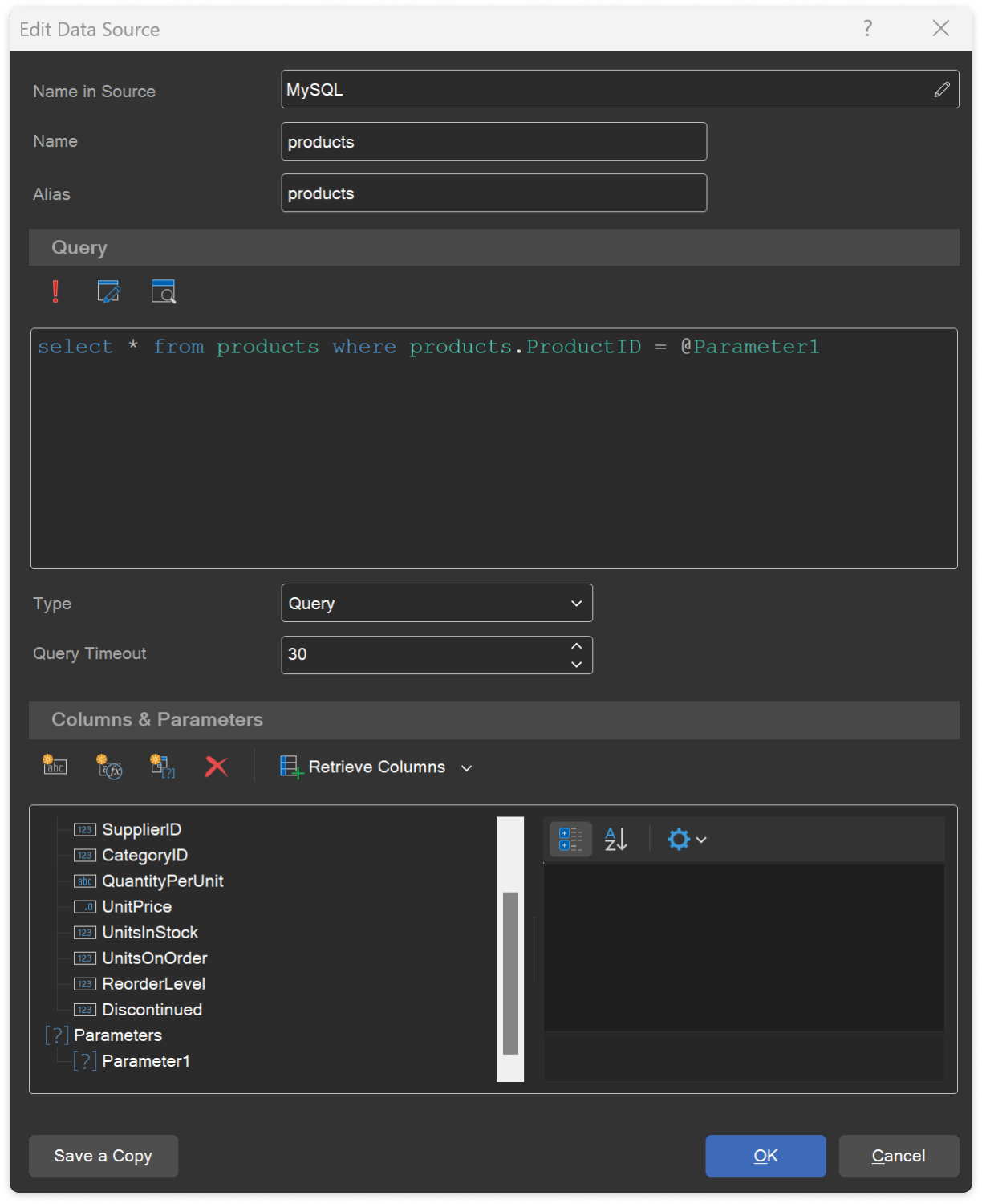Click the help question mark in title bar
This screenshot has height=1204, width=982.
(x=867, y=28)
